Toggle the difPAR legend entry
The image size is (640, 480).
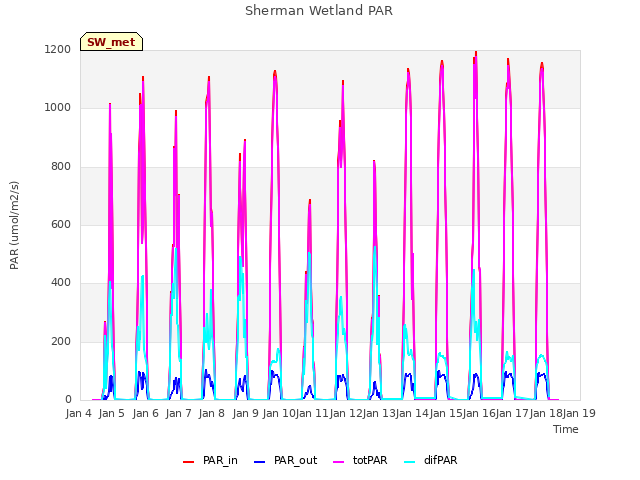click(x=431, y=460)
